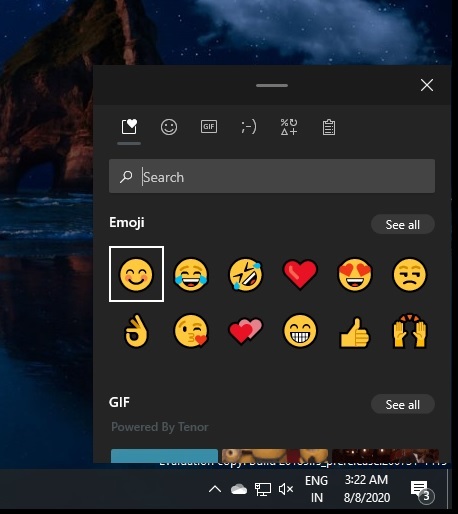Open the OneDrive cloud tray icon

[x=239, y=489]
